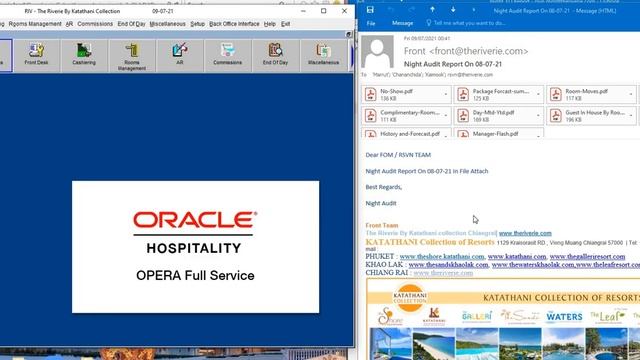Expand dropdown for Package Forcast-sum attachment
This screenshot has width=640, height=360.
coord(538,94)
